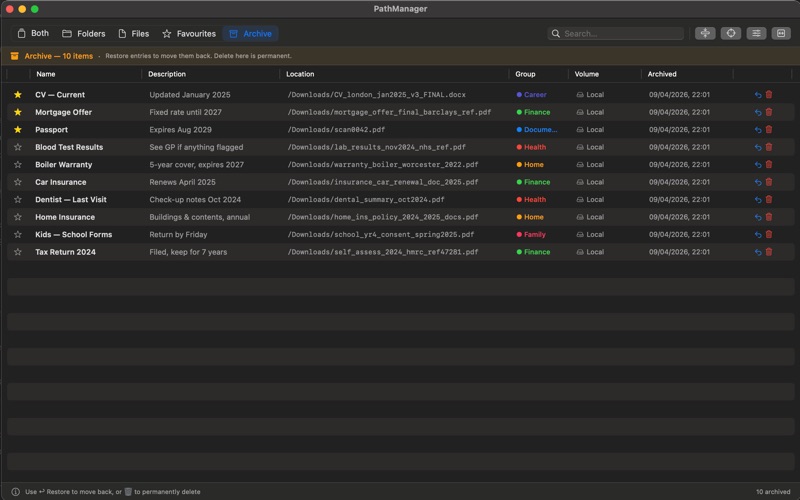800x500 pixels.
Task: Restore the Tax Return 2024 entry
Action: click(758, 252)
